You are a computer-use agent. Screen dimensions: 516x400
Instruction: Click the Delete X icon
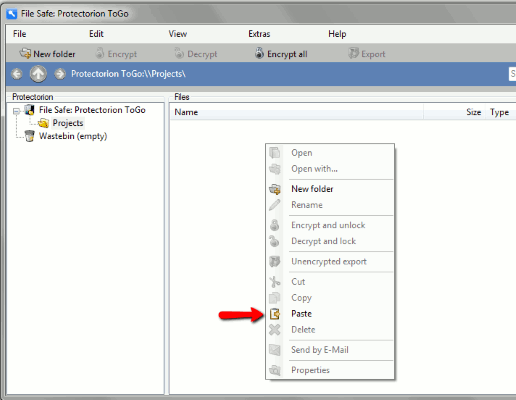(x=275, y=330)
